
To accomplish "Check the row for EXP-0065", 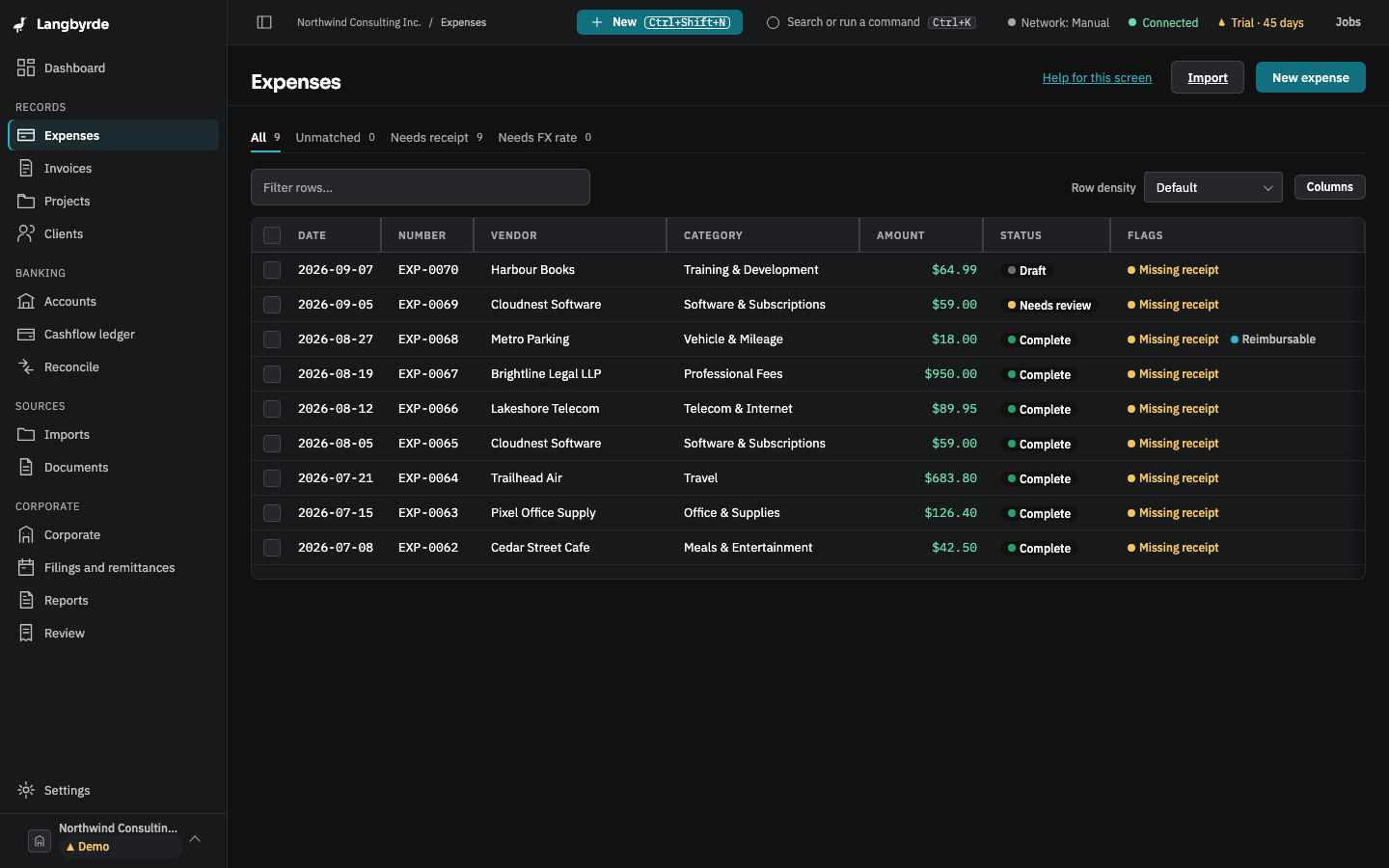I will pos(272,444).
